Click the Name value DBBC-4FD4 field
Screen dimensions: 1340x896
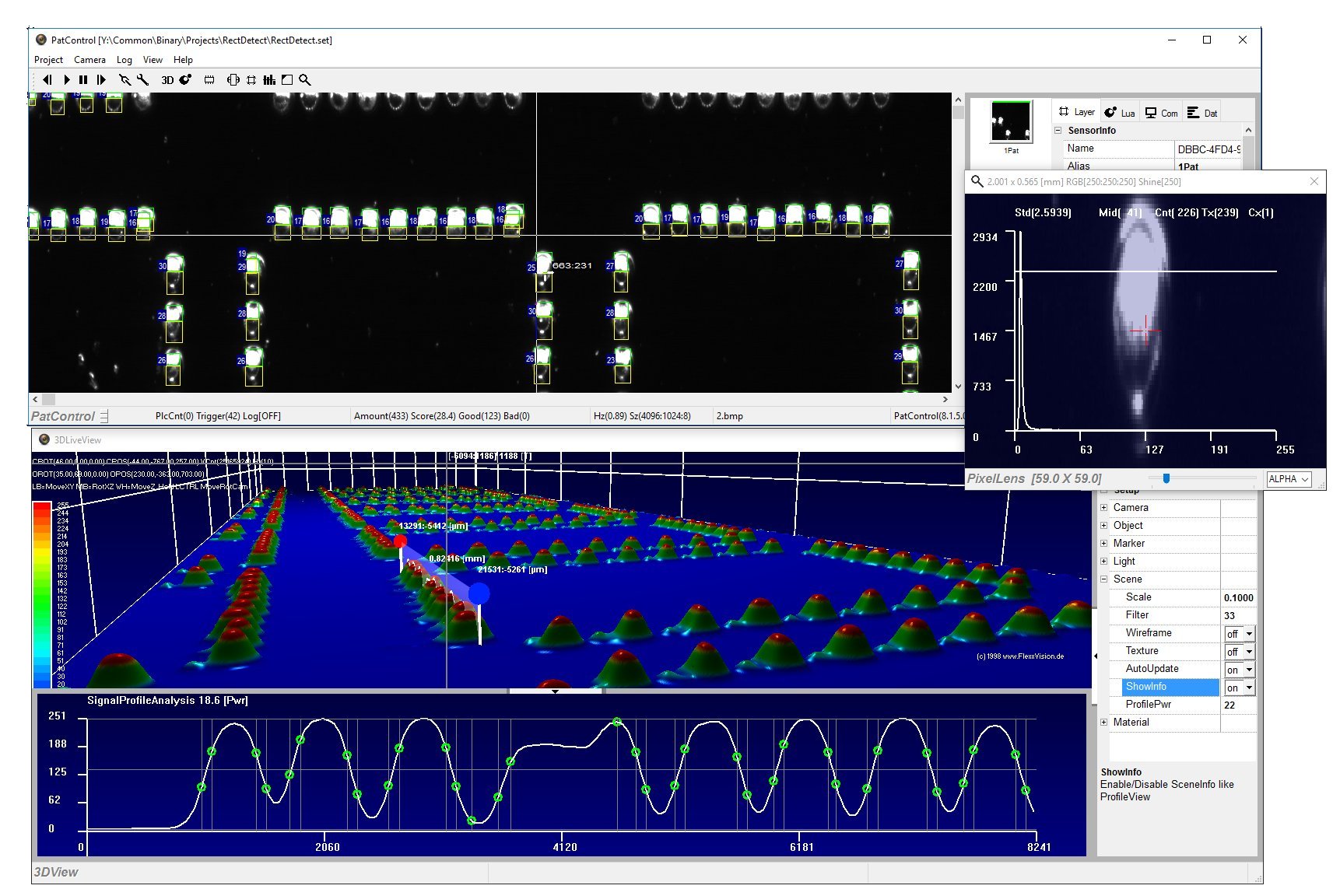coord(1208,149)
